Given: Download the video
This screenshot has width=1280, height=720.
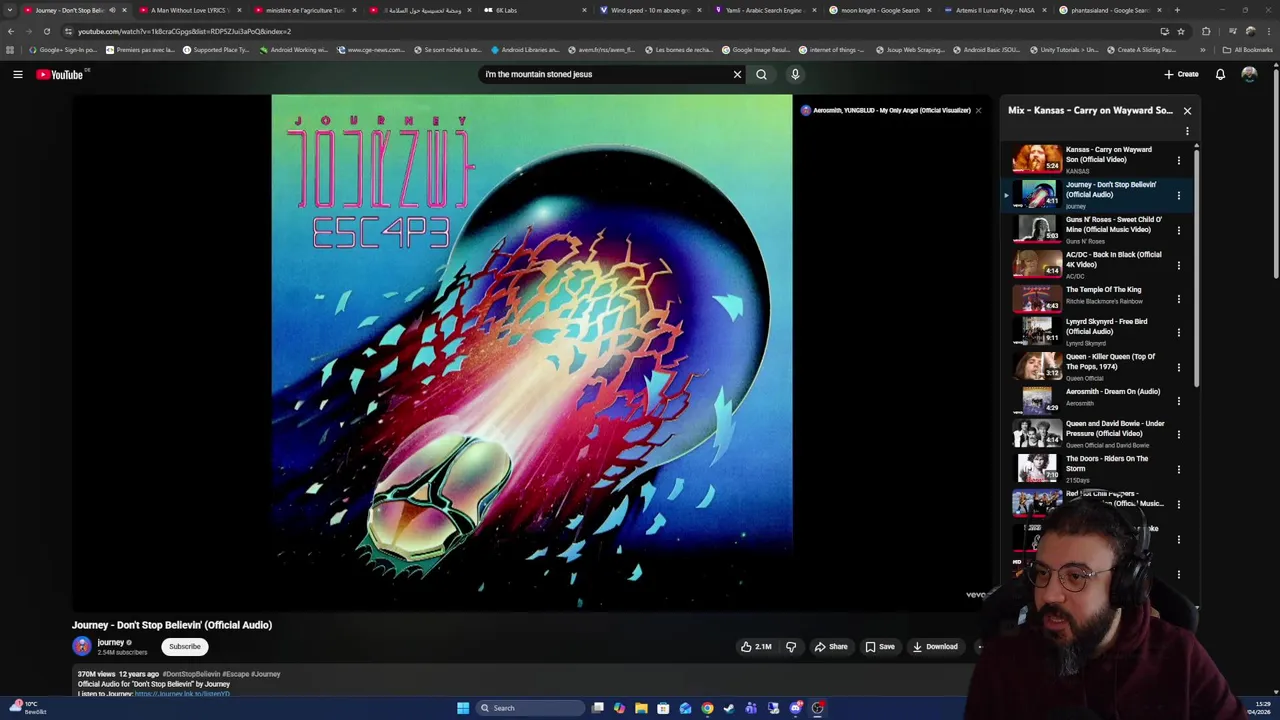Looking at the screenshot, I should (935, 646).
